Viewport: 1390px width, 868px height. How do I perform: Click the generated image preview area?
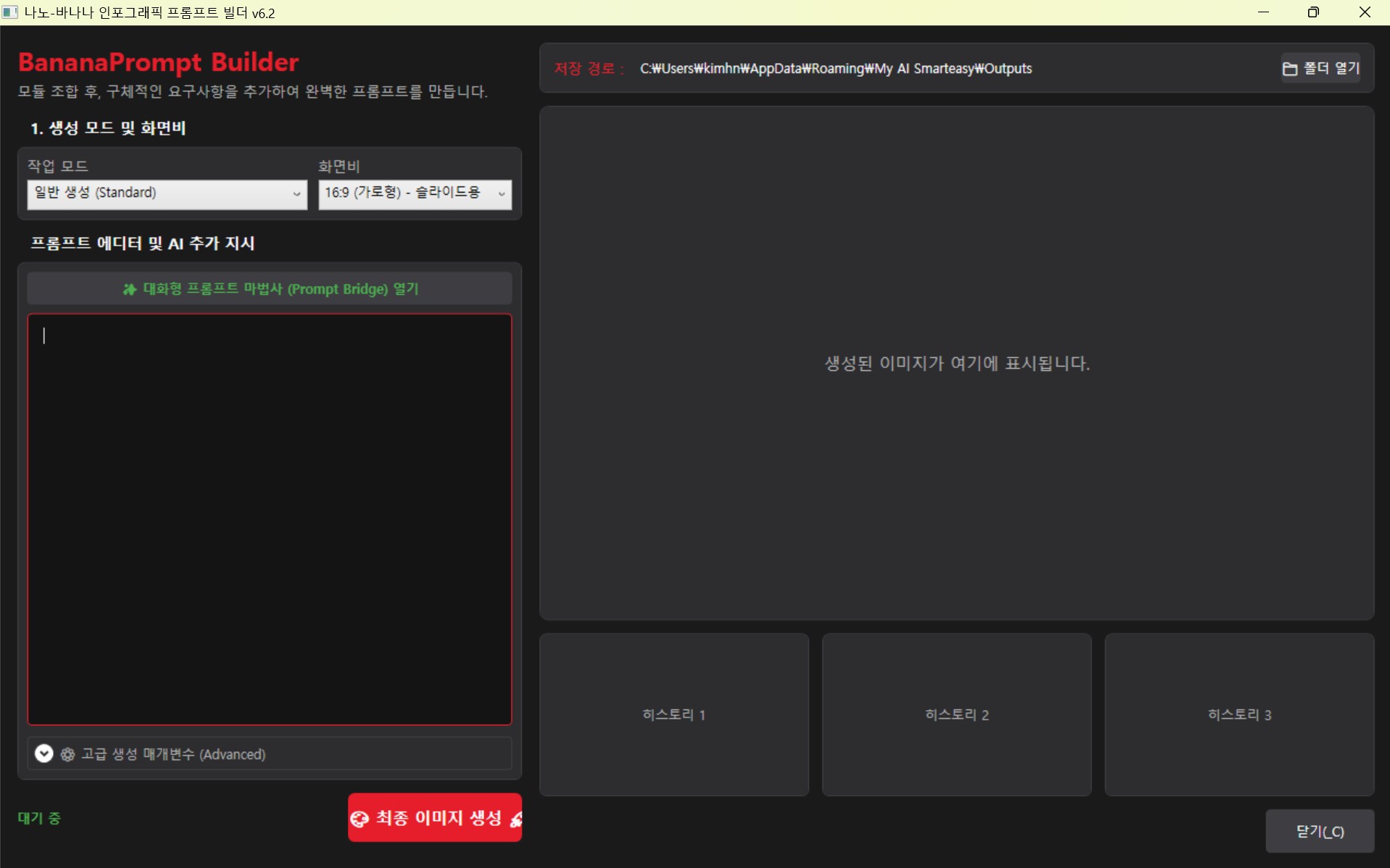click(957, 363)
